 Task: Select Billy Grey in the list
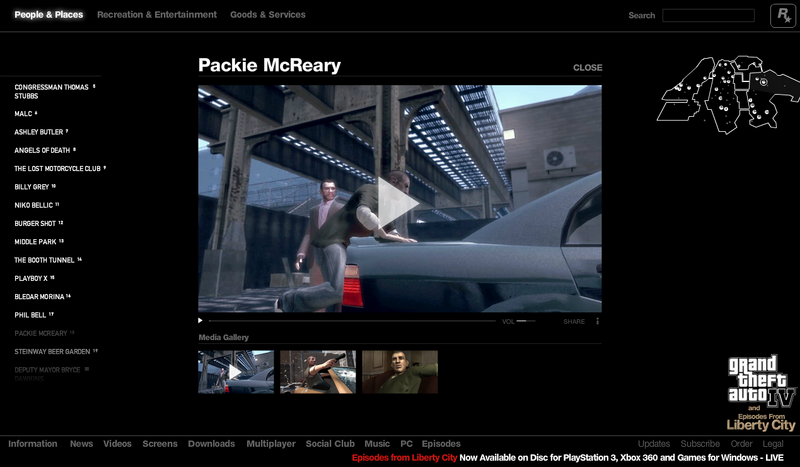(x=35, y=187)
